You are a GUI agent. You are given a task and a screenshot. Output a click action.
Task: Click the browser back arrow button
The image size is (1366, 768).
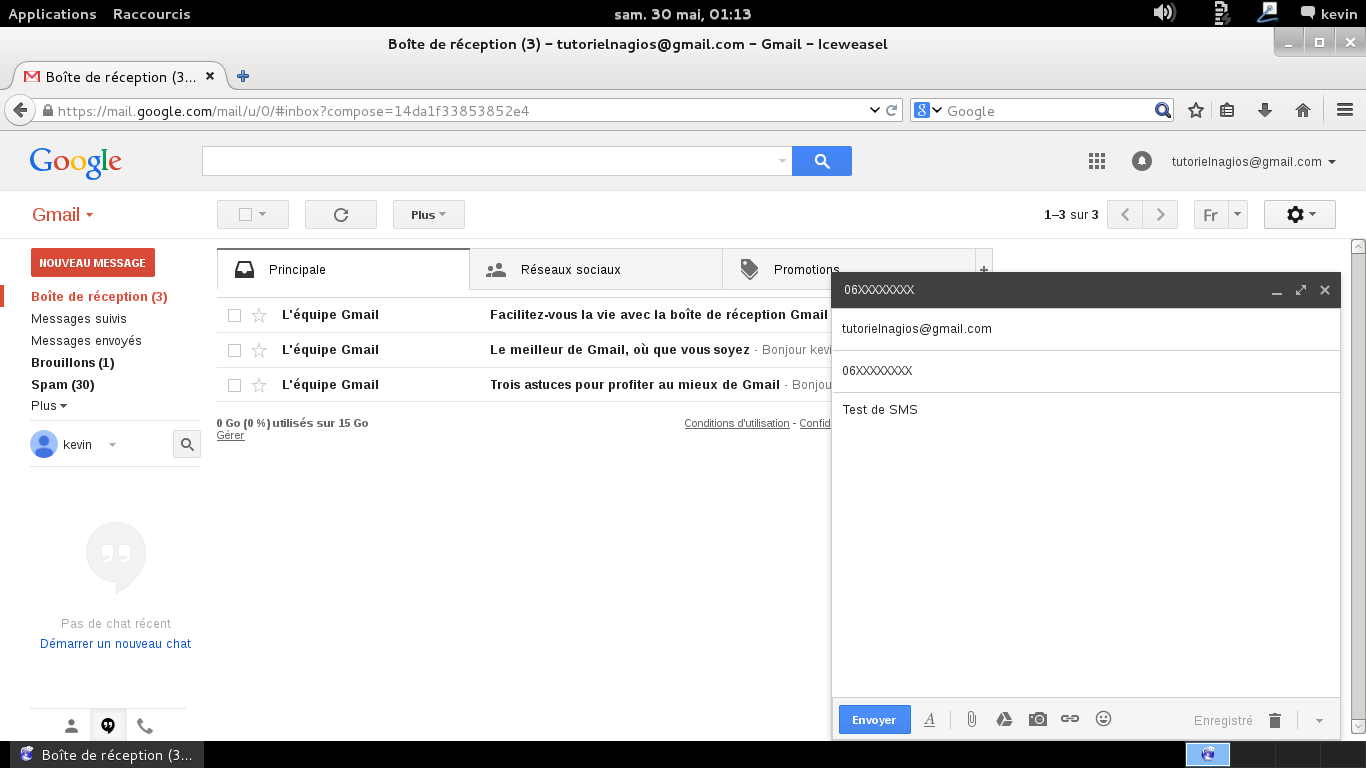point(19,110)
